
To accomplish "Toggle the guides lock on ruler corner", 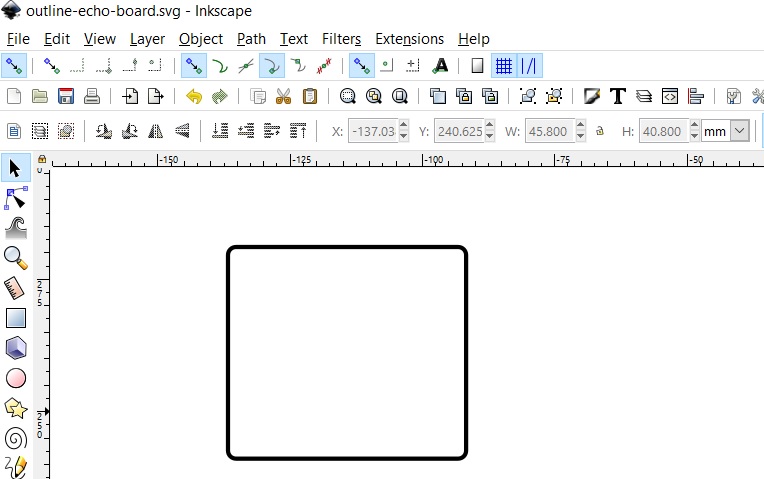I will tap(42, 159).
